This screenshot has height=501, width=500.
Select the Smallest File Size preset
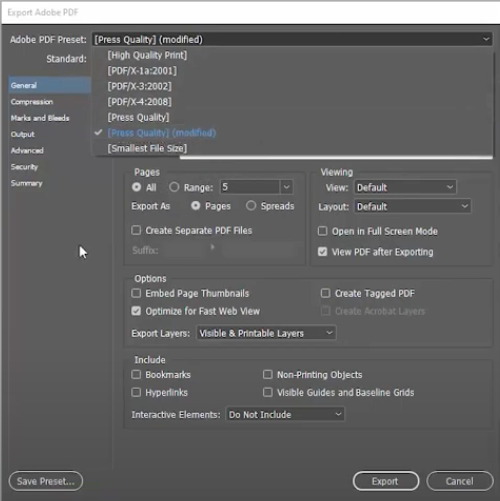point(147,148)
